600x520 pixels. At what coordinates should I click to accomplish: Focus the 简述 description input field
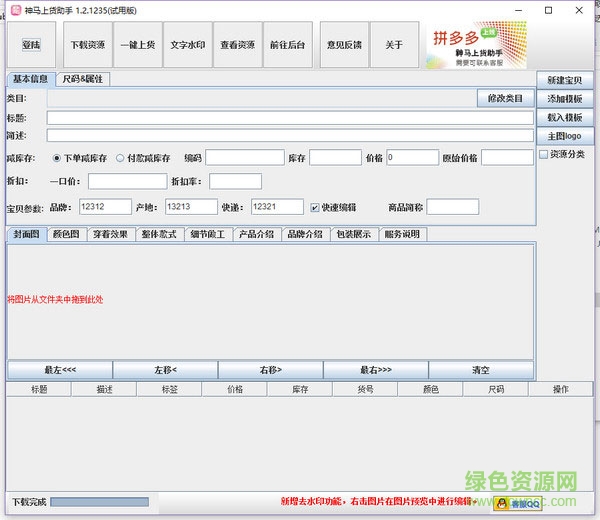290,135
